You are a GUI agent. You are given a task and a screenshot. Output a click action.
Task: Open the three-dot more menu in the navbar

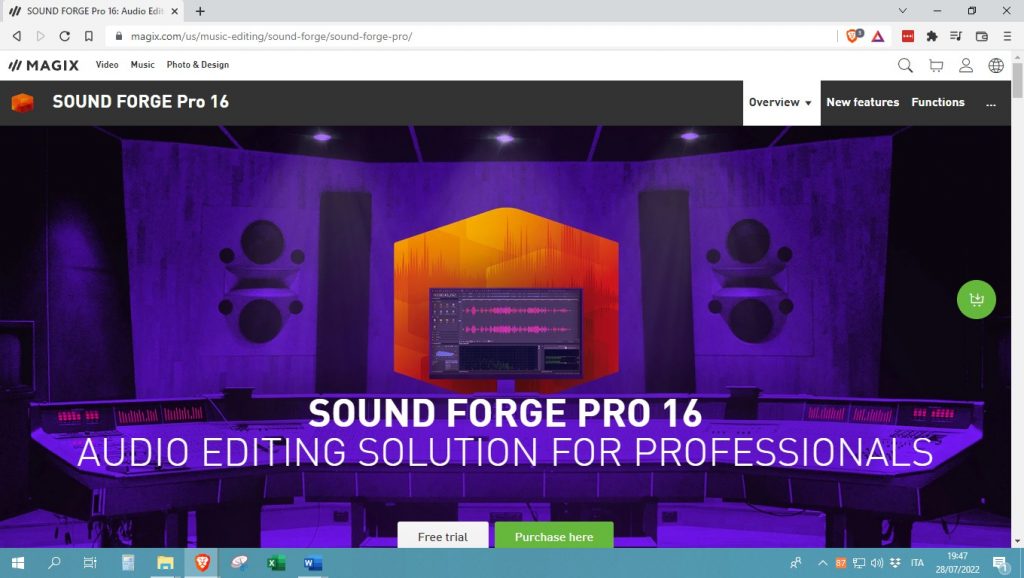point(991,102)
